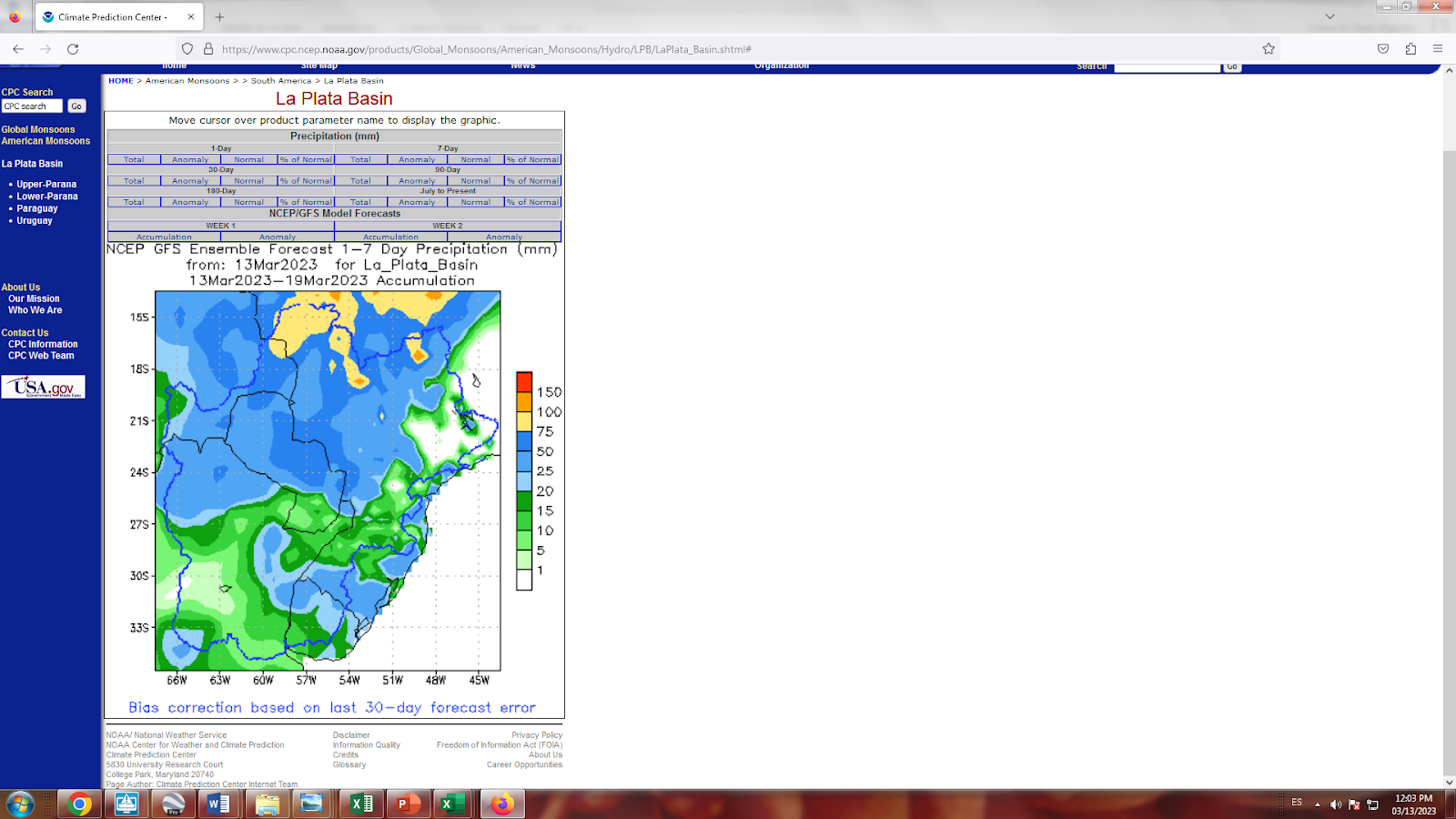Click the yellow 75 mm legend swatch

click(524, 421)
